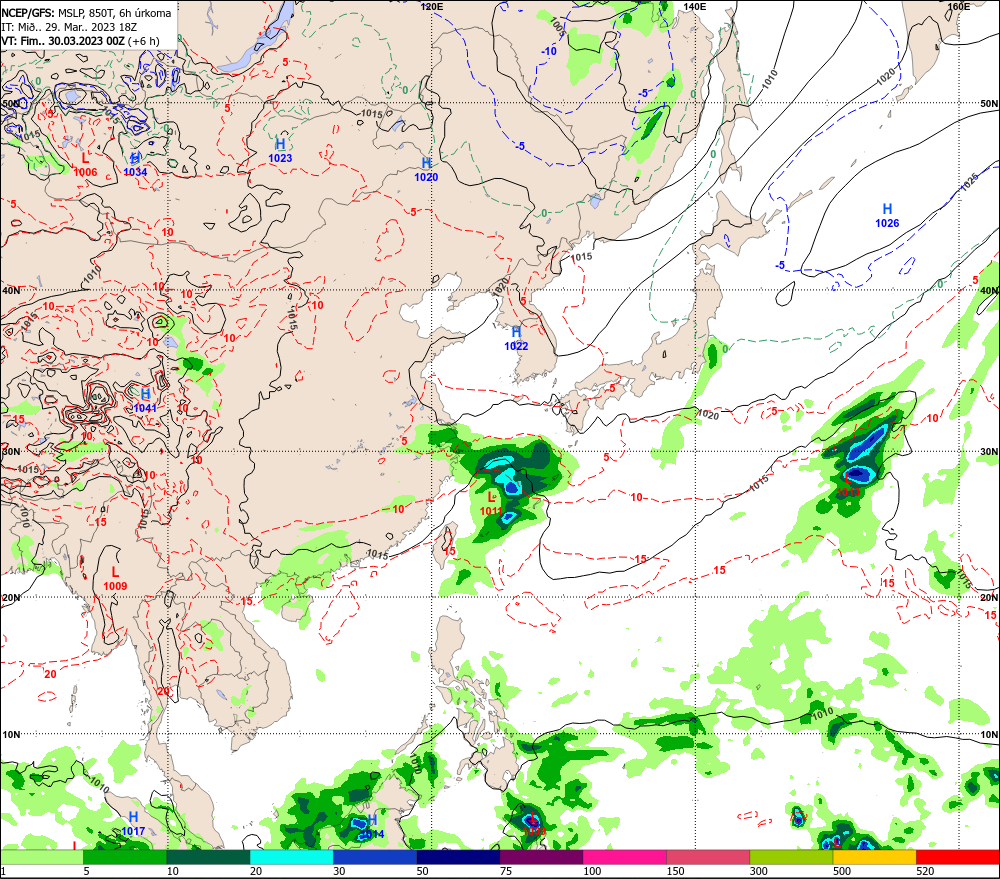Select the red above-520 legend swatch

click(x=957, y=857)
